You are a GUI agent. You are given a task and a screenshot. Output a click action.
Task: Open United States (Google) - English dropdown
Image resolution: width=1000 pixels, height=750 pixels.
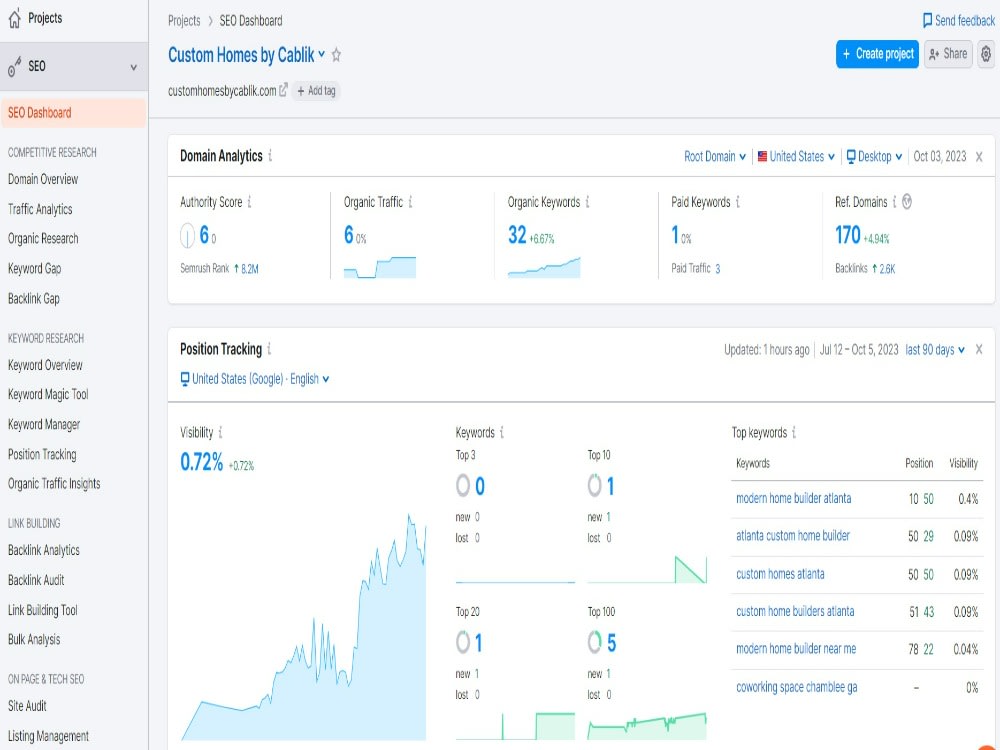pyautogui.click(x=255, y=379)
